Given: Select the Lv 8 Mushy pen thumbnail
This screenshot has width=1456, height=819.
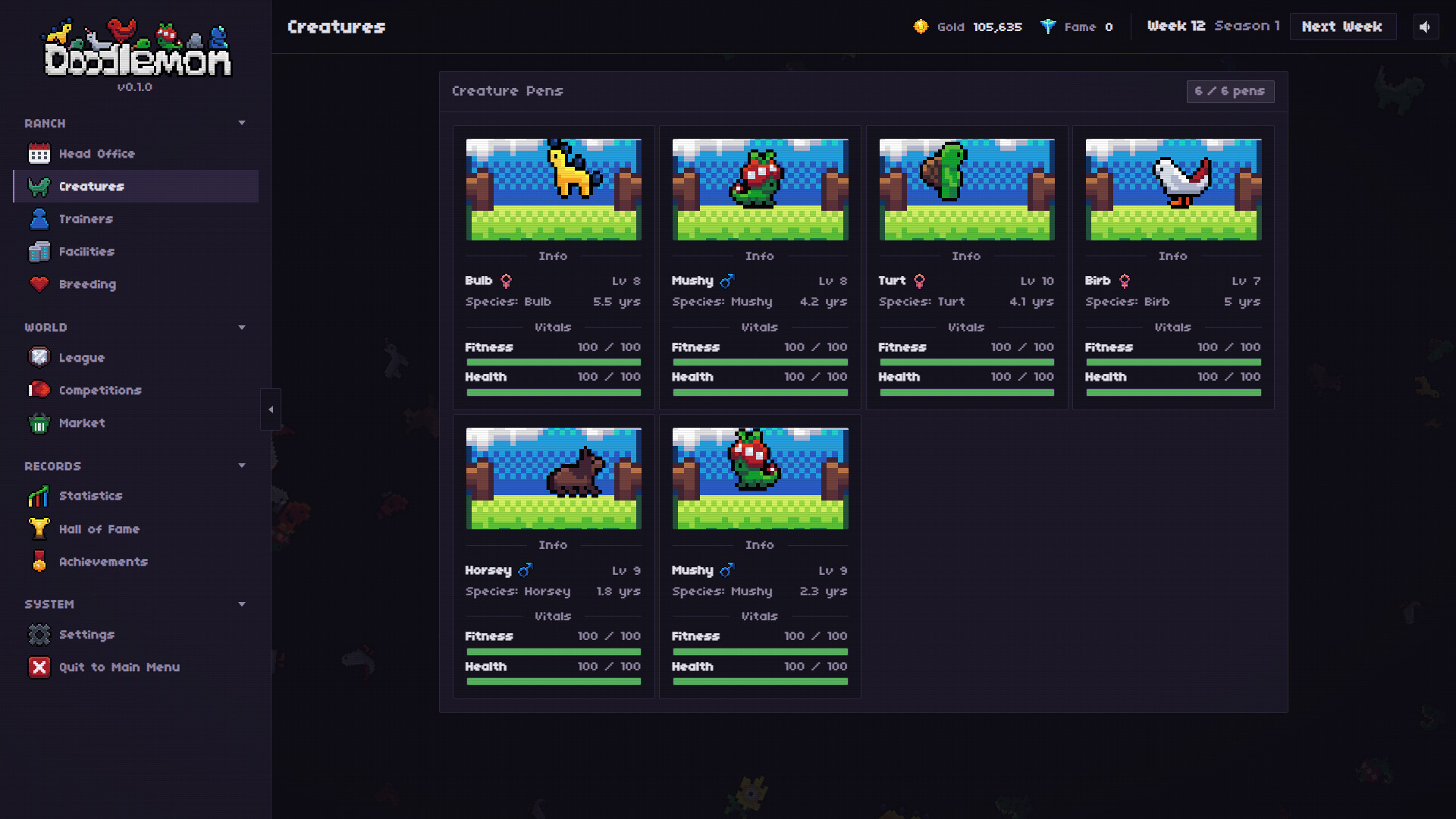Looking at the screenshot, I should [760, 190].
